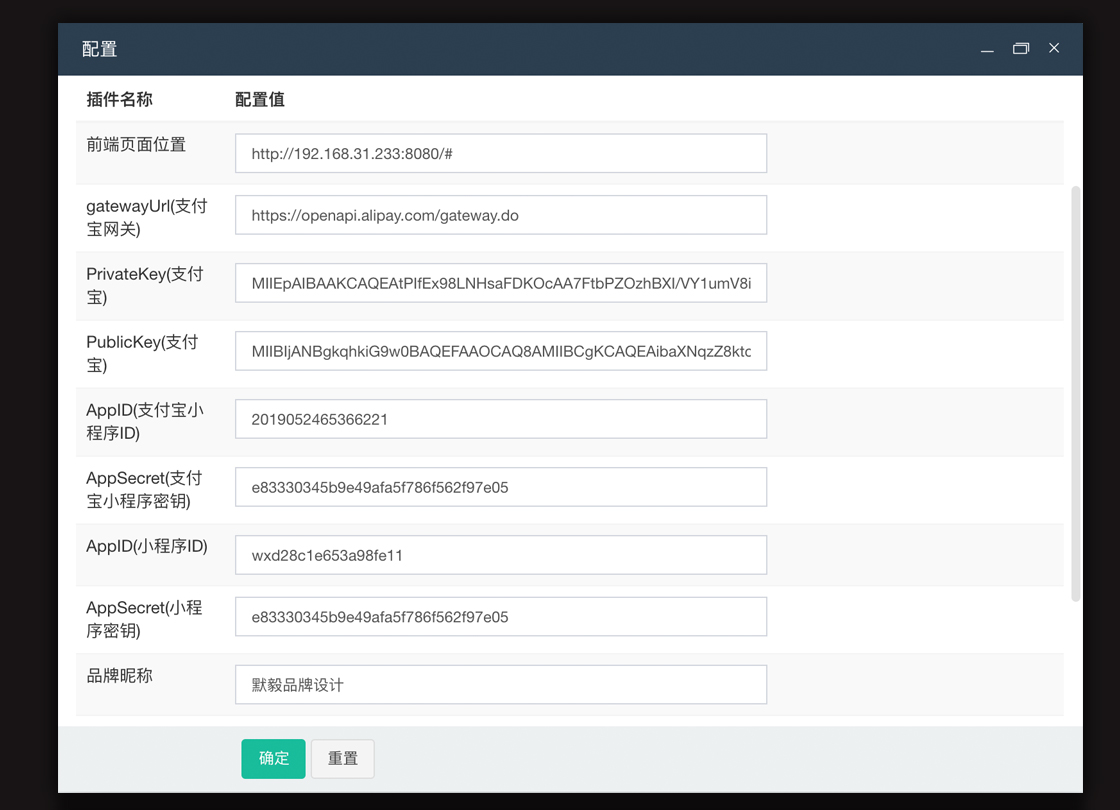Click the AppSecret(支付宝小程序密钥) label

click(144, 489)
